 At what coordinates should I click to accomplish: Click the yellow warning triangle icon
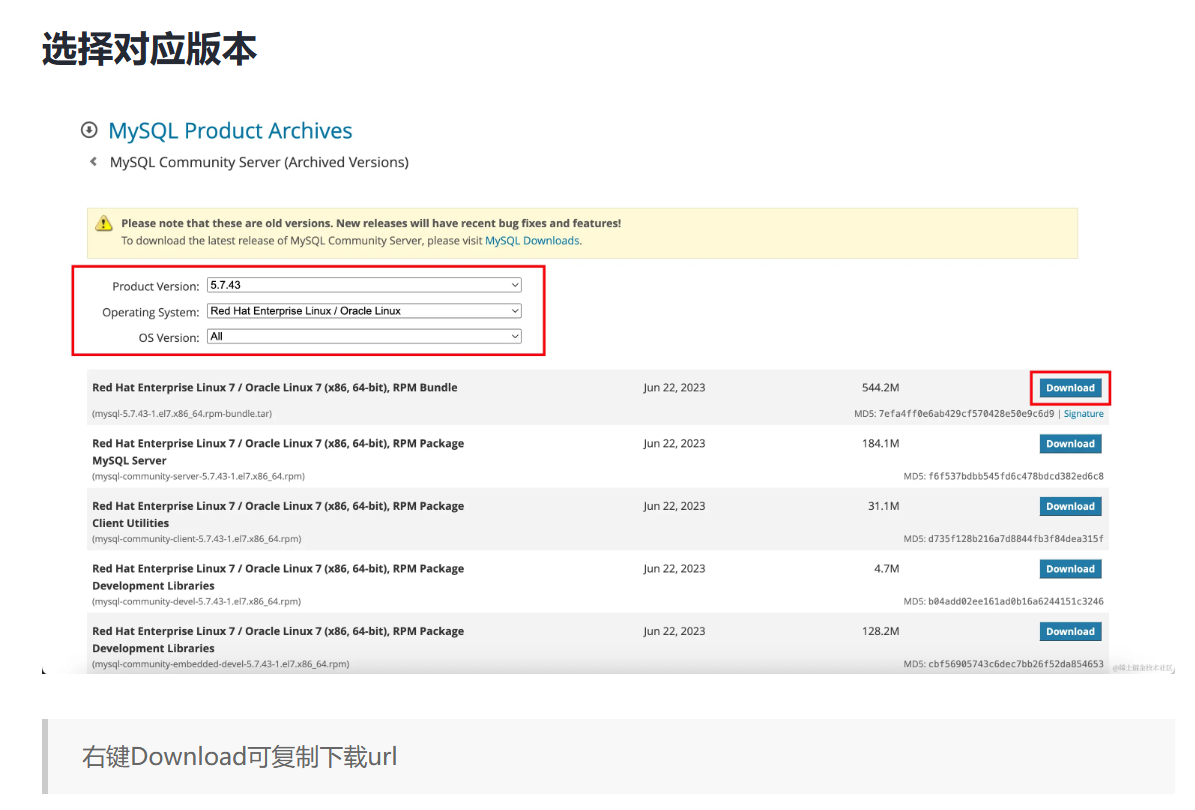[x=104, y=224]
